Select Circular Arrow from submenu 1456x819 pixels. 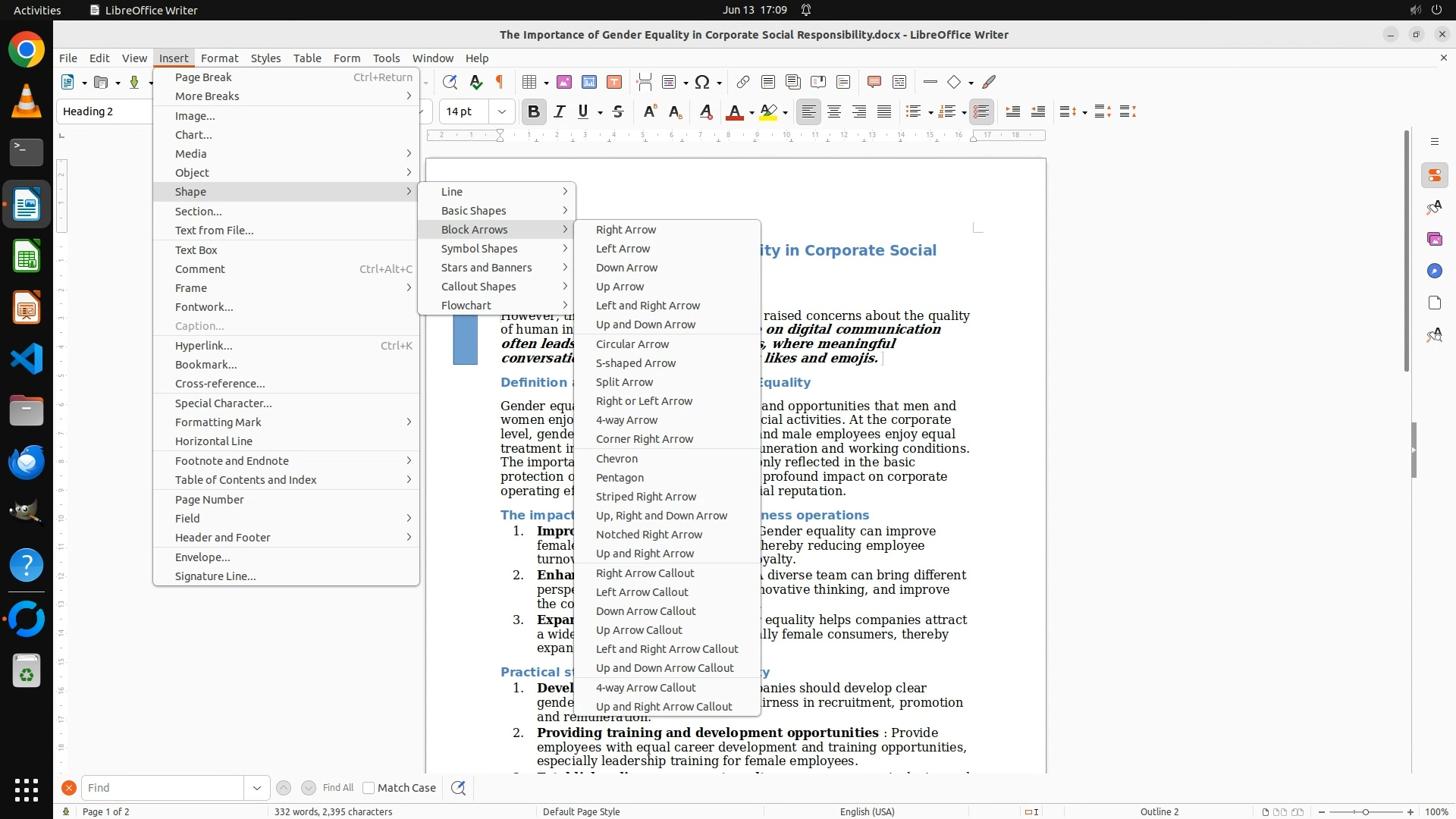pos(632,344)
